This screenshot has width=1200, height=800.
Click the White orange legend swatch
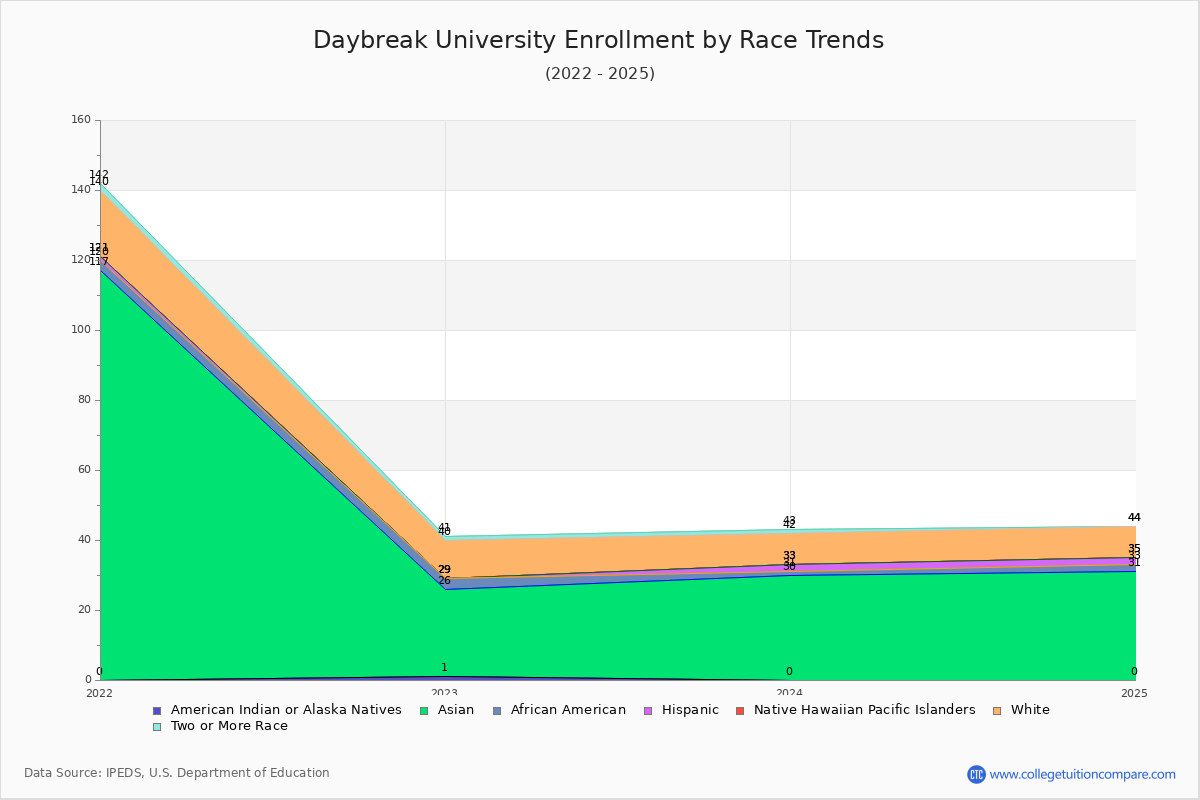(997, 711)
